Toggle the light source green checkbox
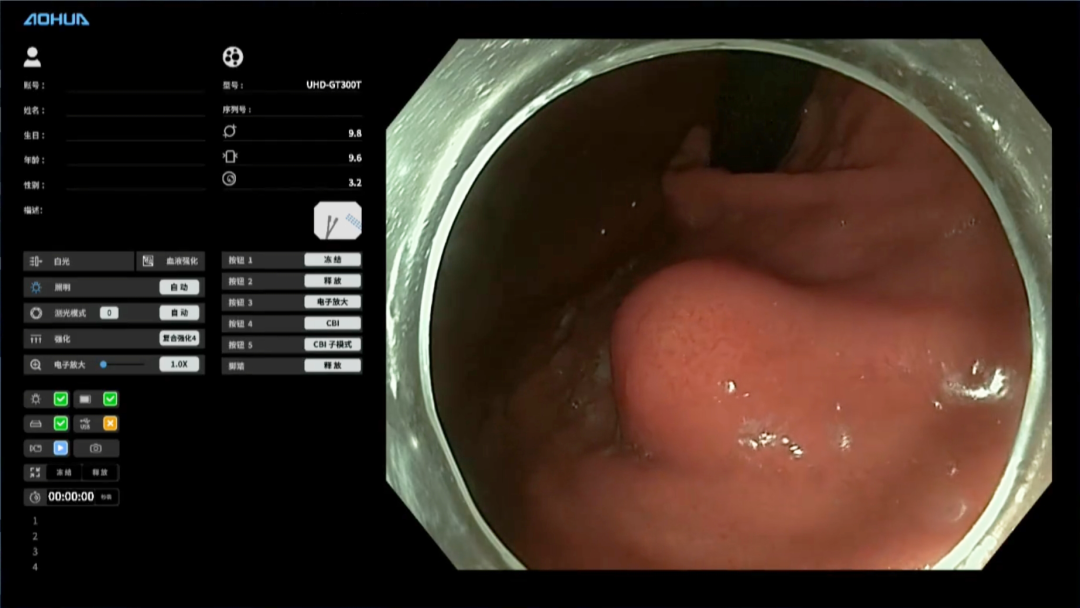 pos(61,399)
